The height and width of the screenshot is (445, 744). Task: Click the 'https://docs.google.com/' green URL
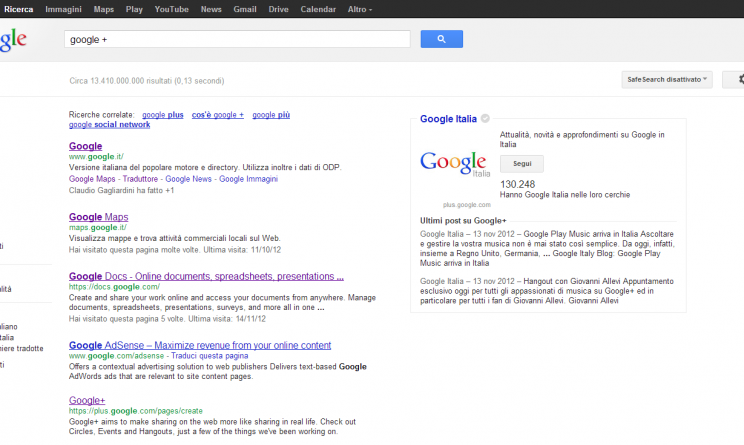pyautogui.click(x=114, y=287)
